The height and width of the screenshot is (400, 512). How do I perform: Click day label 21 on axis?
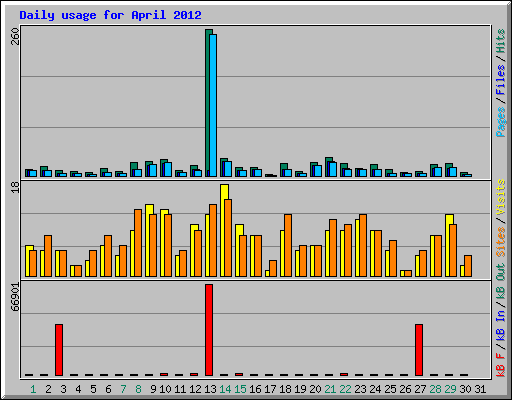330,389
